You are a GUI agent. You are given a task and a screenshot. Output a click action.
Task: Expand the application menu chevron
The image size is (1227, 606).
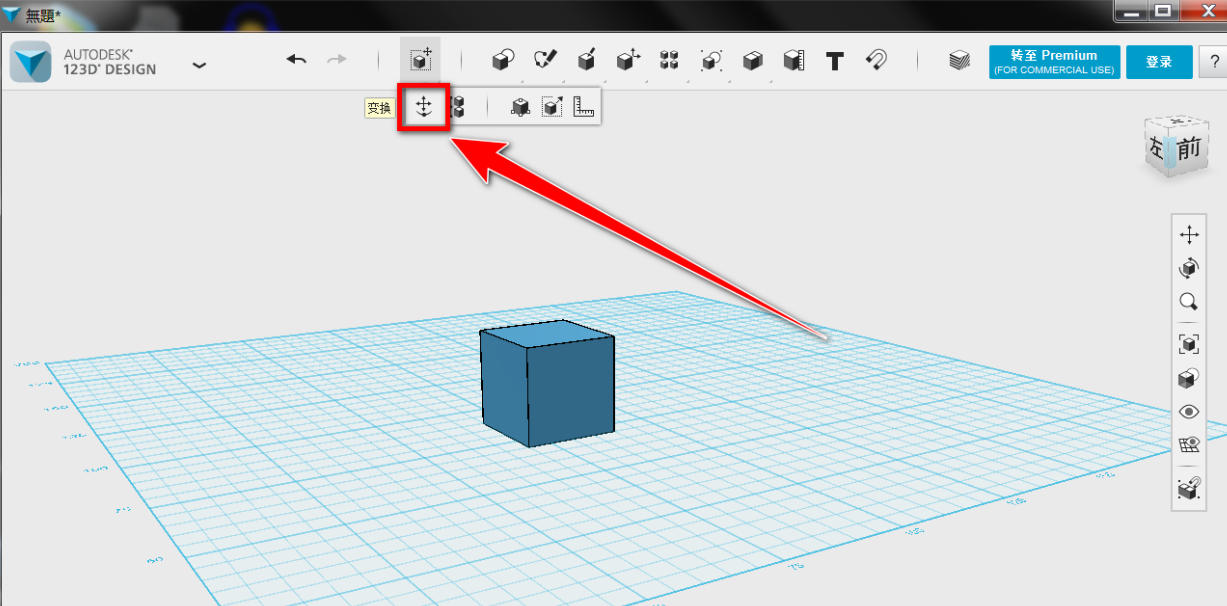[x=199, y=65]
